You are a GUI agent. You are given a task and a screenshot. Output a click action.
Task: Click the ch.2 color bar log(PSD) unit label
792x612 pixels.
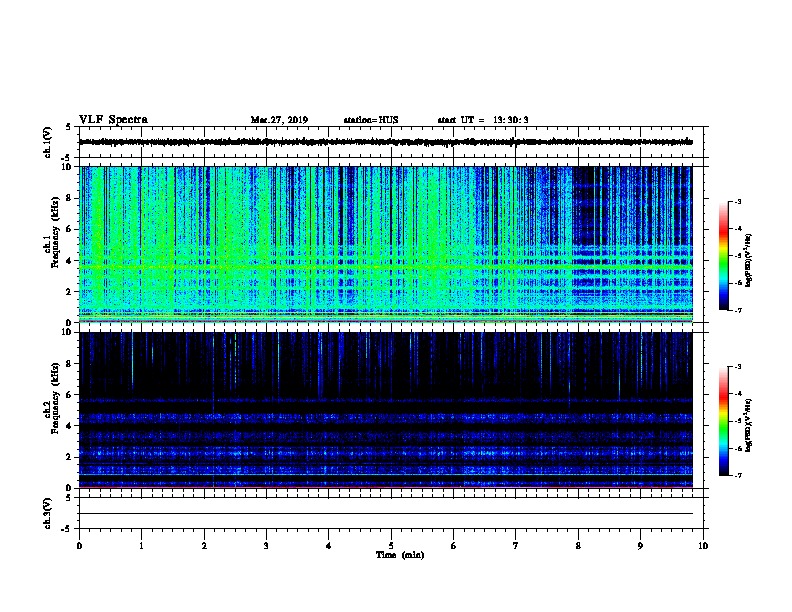(x=749, y=426)
